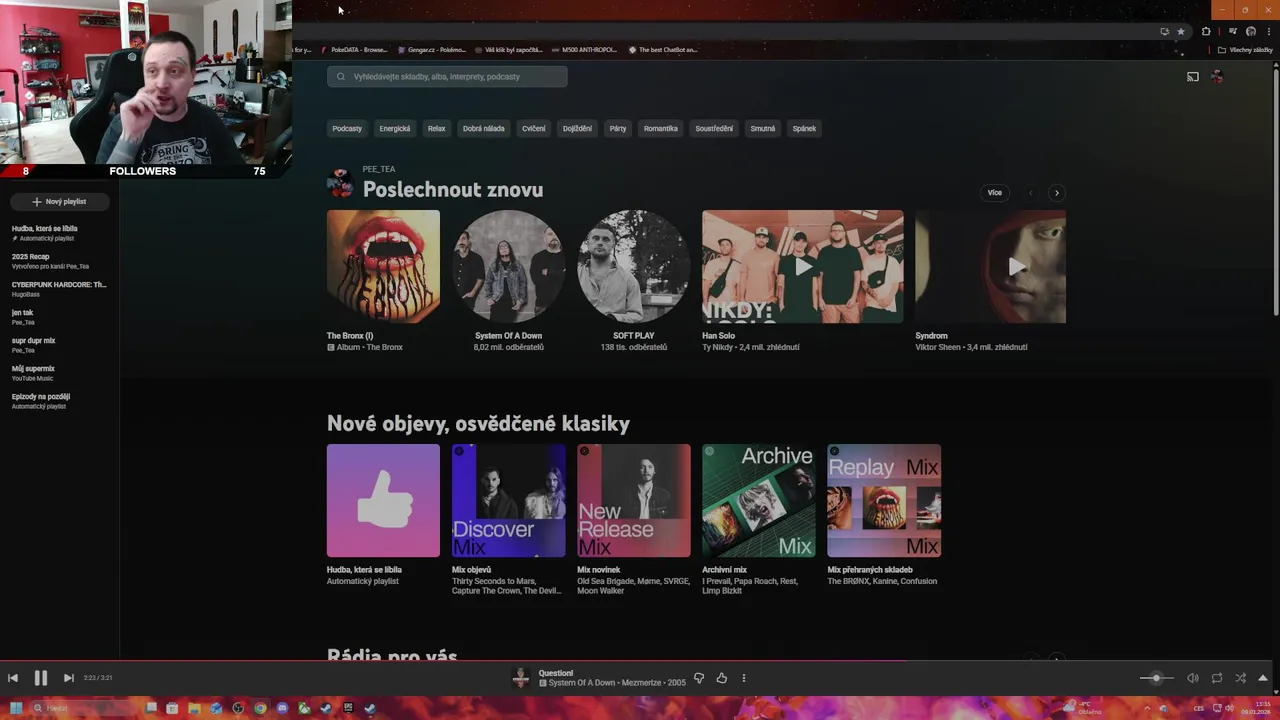Open the Všechny záložky bookmarks folder

[x=1245, y=49]
